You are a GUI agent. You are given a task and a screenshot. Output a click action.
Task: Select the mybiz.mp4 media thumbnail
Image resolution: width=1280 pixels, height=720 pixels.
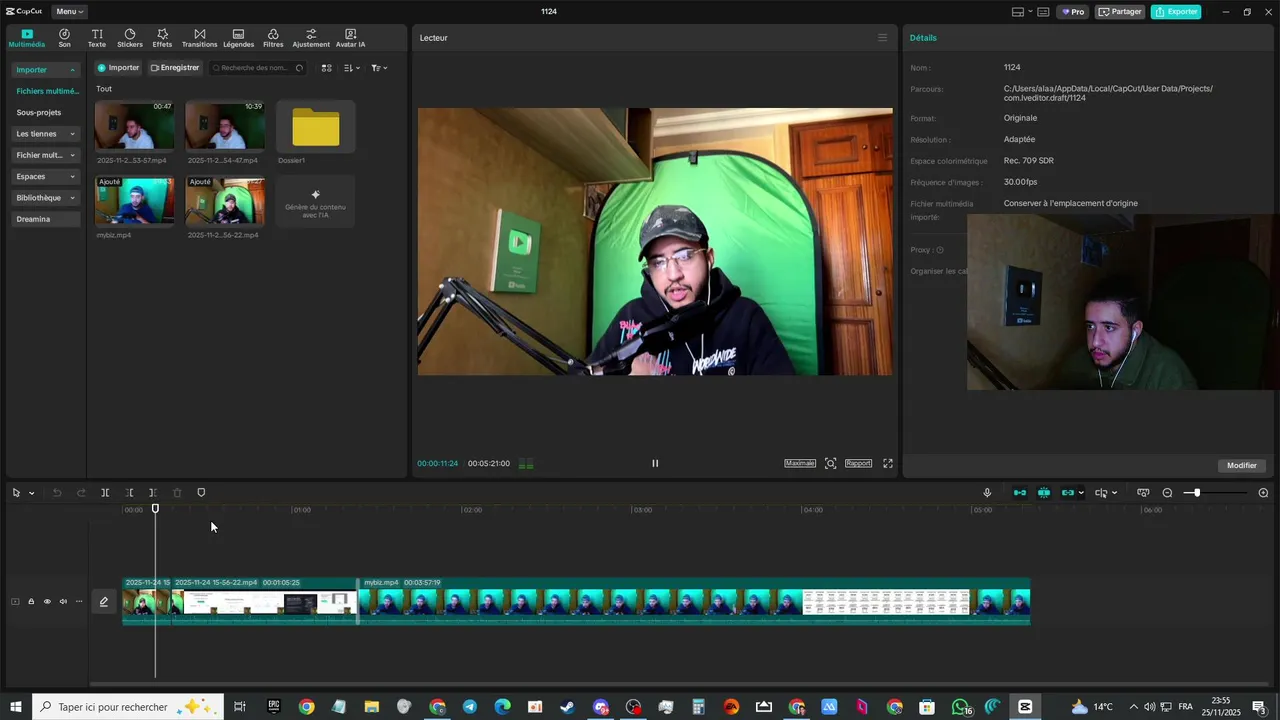[x=134, y=201]
